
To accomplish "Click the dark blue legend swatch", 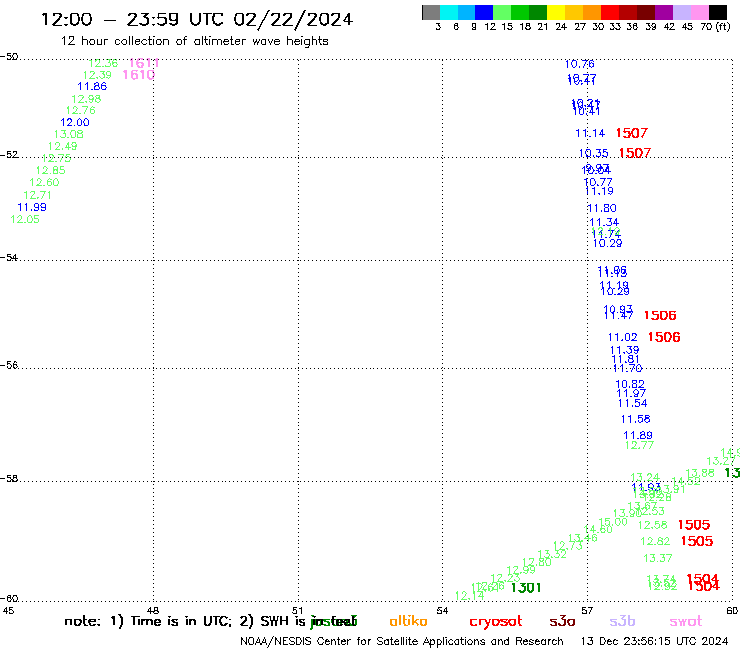I will coord(484,12).
